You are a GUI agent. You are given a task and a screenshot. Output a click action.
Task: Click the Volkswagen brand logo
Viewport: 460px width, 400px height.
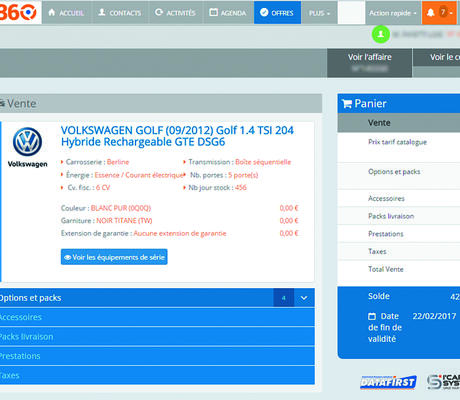tap(27, 147)
